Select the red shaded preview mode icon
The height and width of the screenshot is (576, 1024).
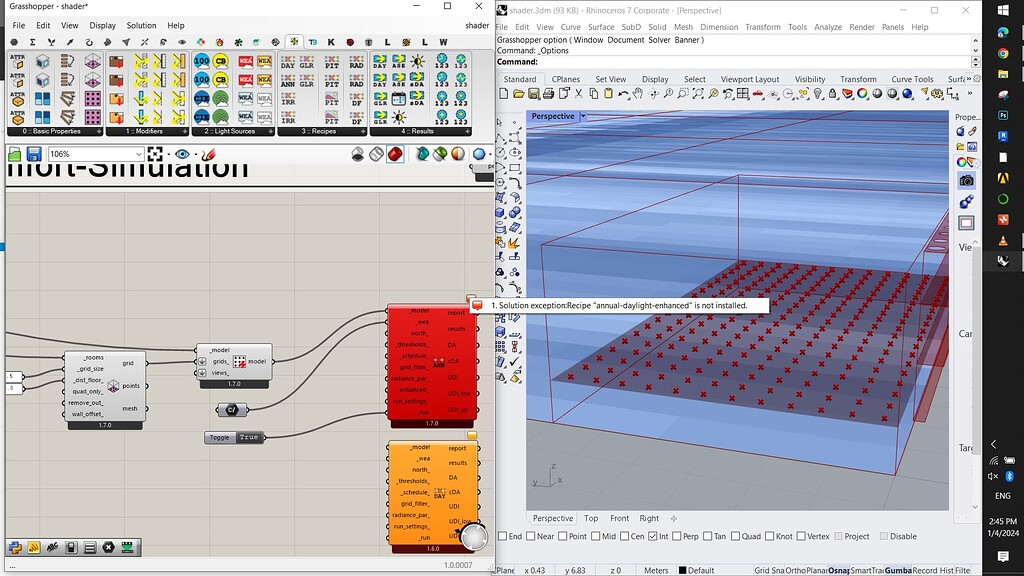point(395,154)
